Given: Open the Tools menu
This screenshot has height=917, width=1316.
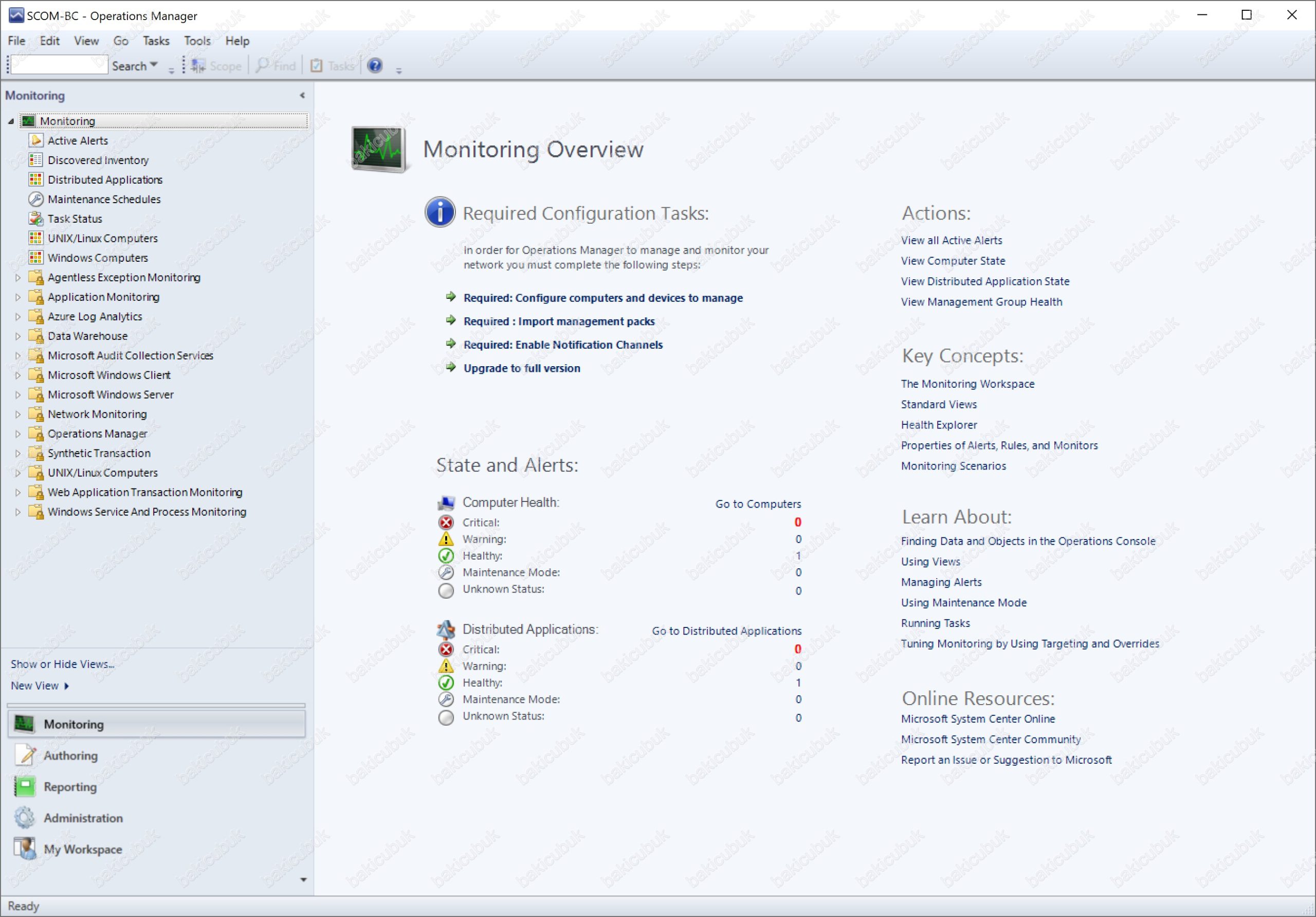Looking at the screenshot, I should point(197,41).
